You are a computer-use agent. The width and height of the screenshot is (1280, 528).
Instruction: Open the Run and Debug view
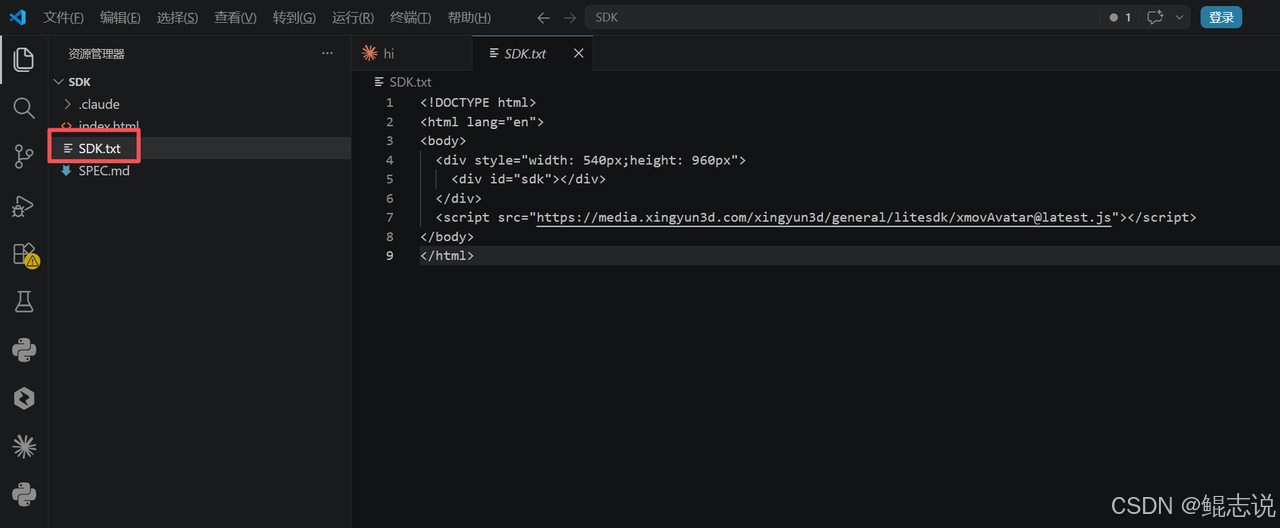pos(24,206)
